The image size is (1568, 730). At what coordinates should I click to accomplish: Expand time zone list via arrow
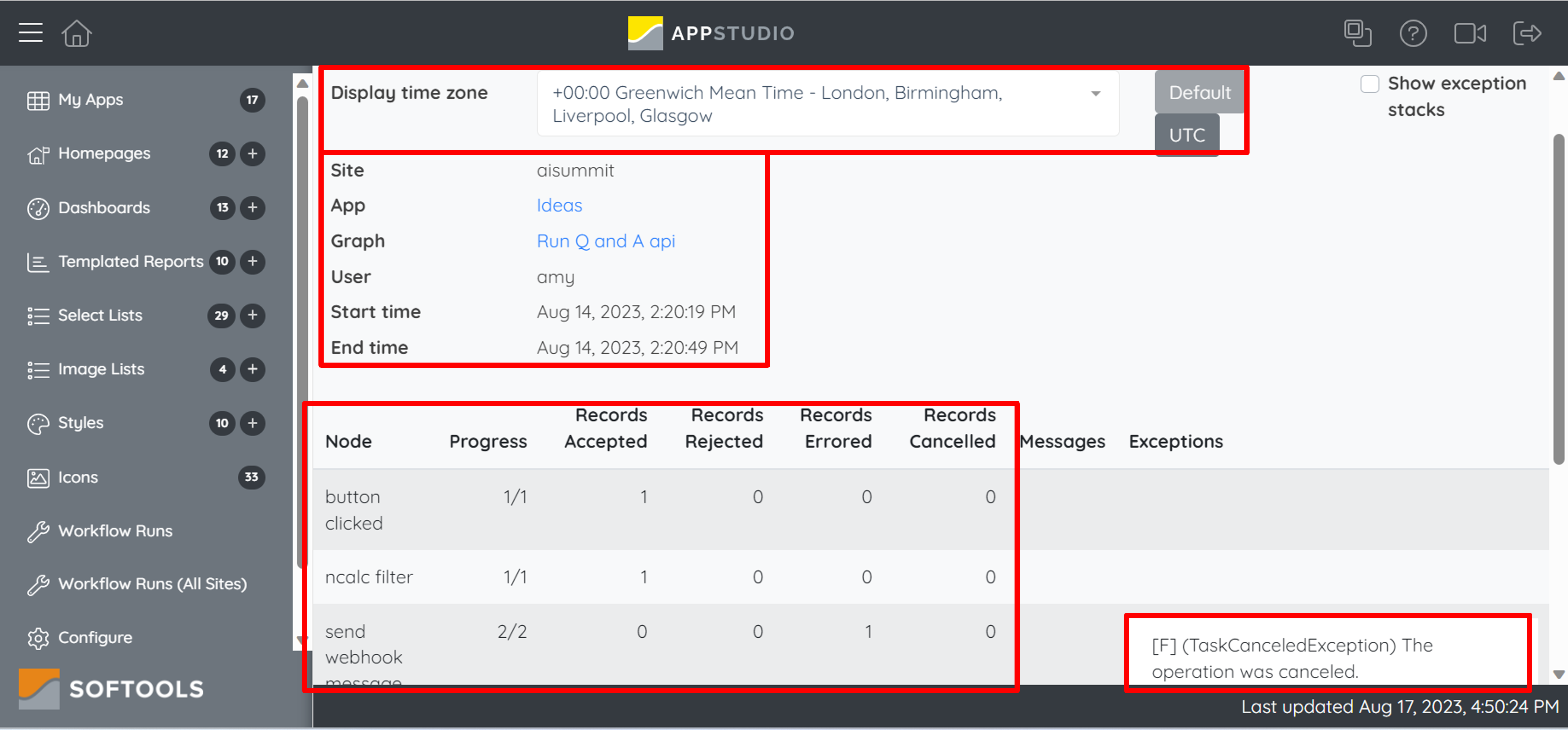pyautogui.click(x=1096, y=93)
